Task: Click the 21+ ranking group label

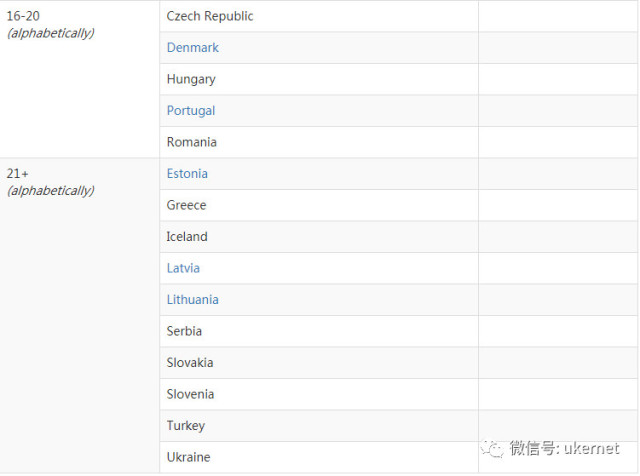Action: 17,174
